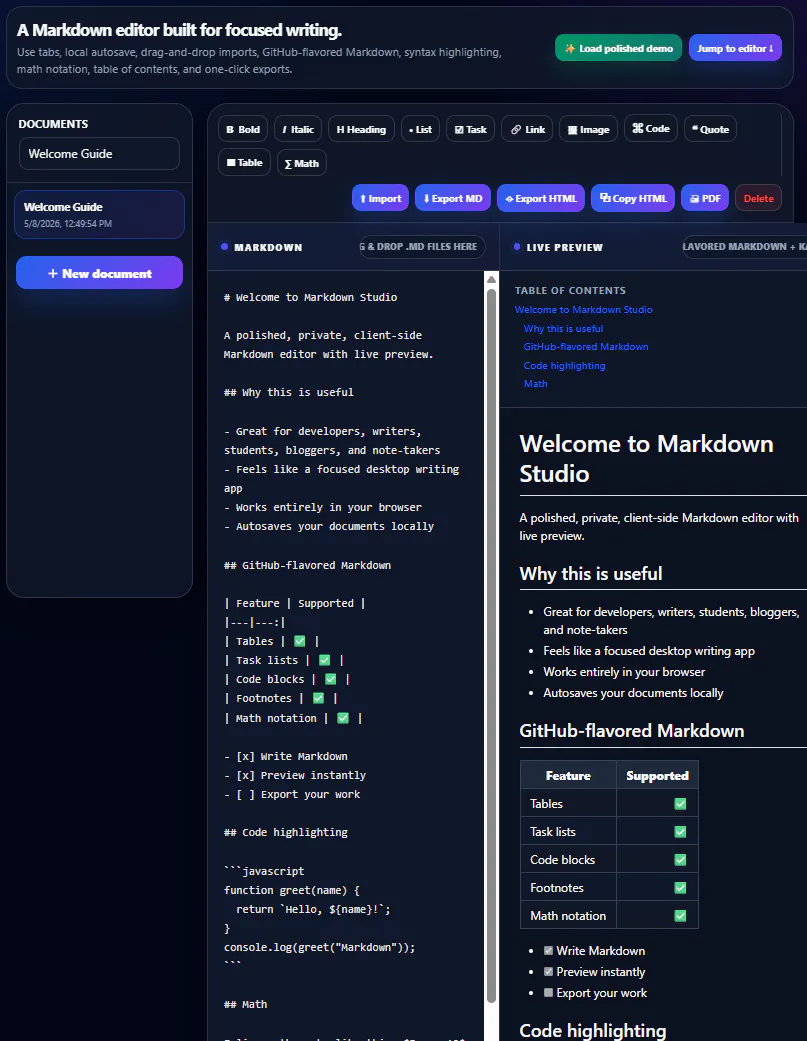This screenshot has height=1041, width=807.
Task: Click the LIVE PREVIEW pane header label
Action: tap(565, 247)
